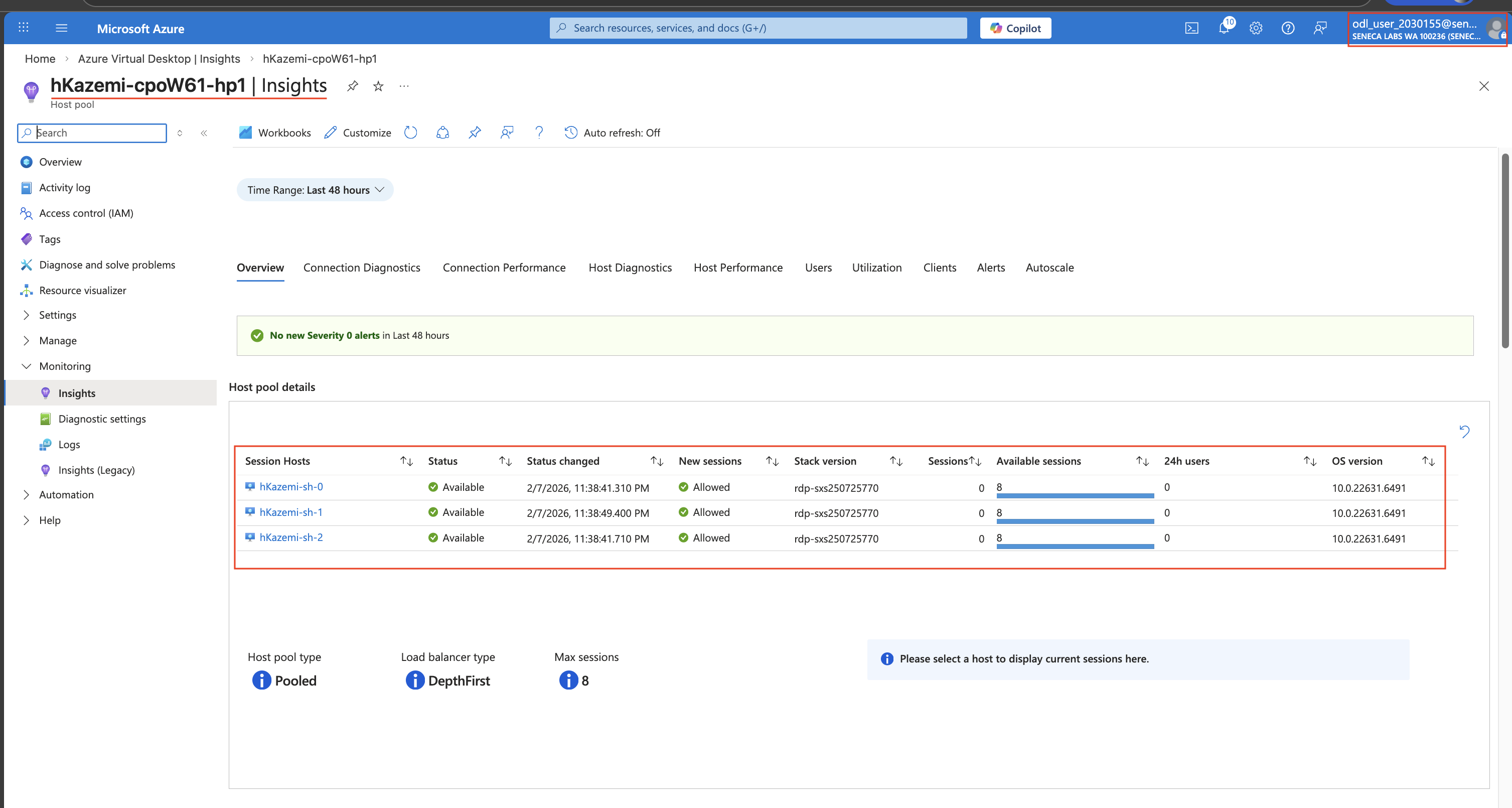Click the Customize button

pyautogui.click(x=358, y=132)
